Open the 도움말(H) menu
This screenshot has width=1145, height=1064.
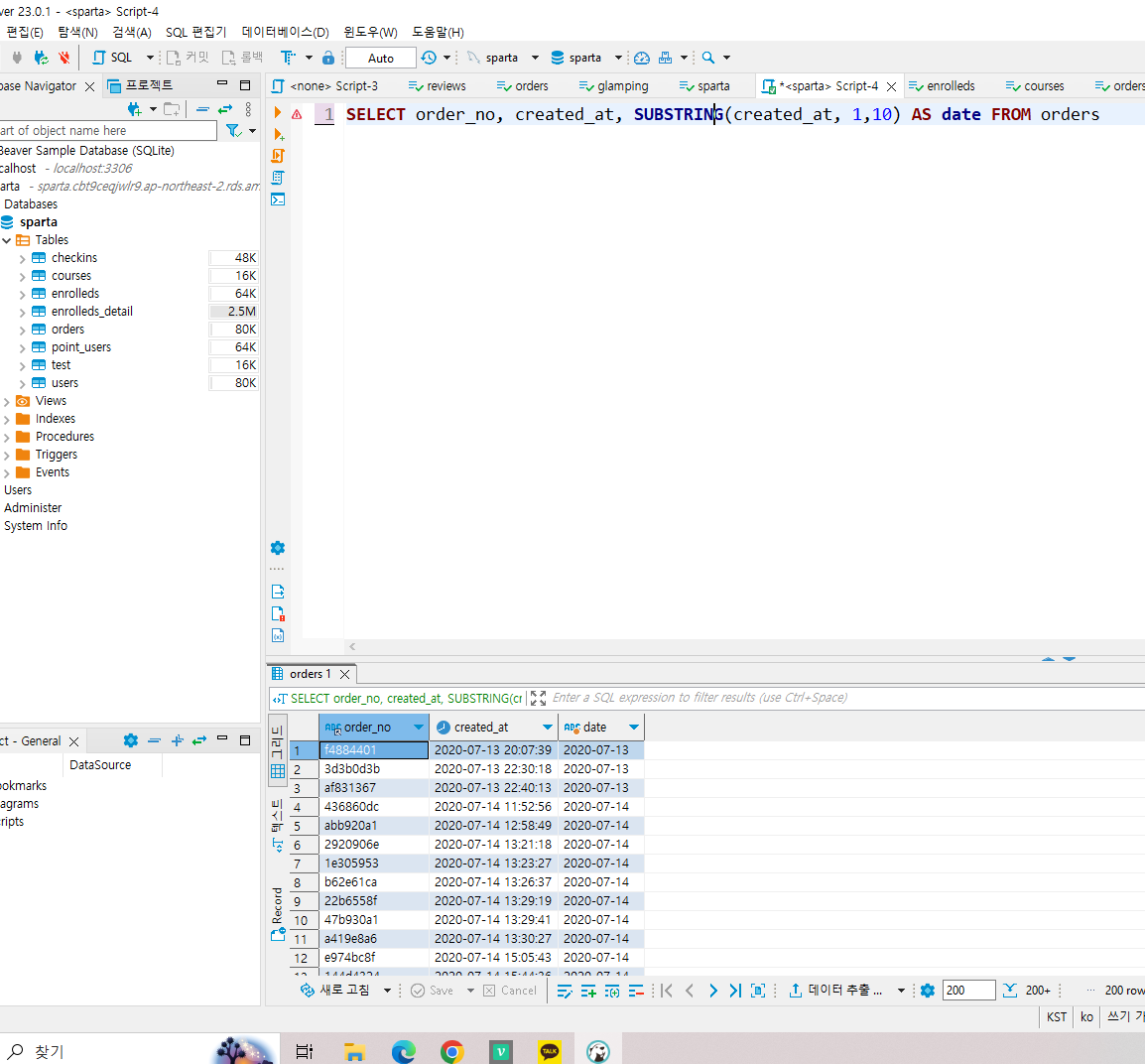click(438, 32)
